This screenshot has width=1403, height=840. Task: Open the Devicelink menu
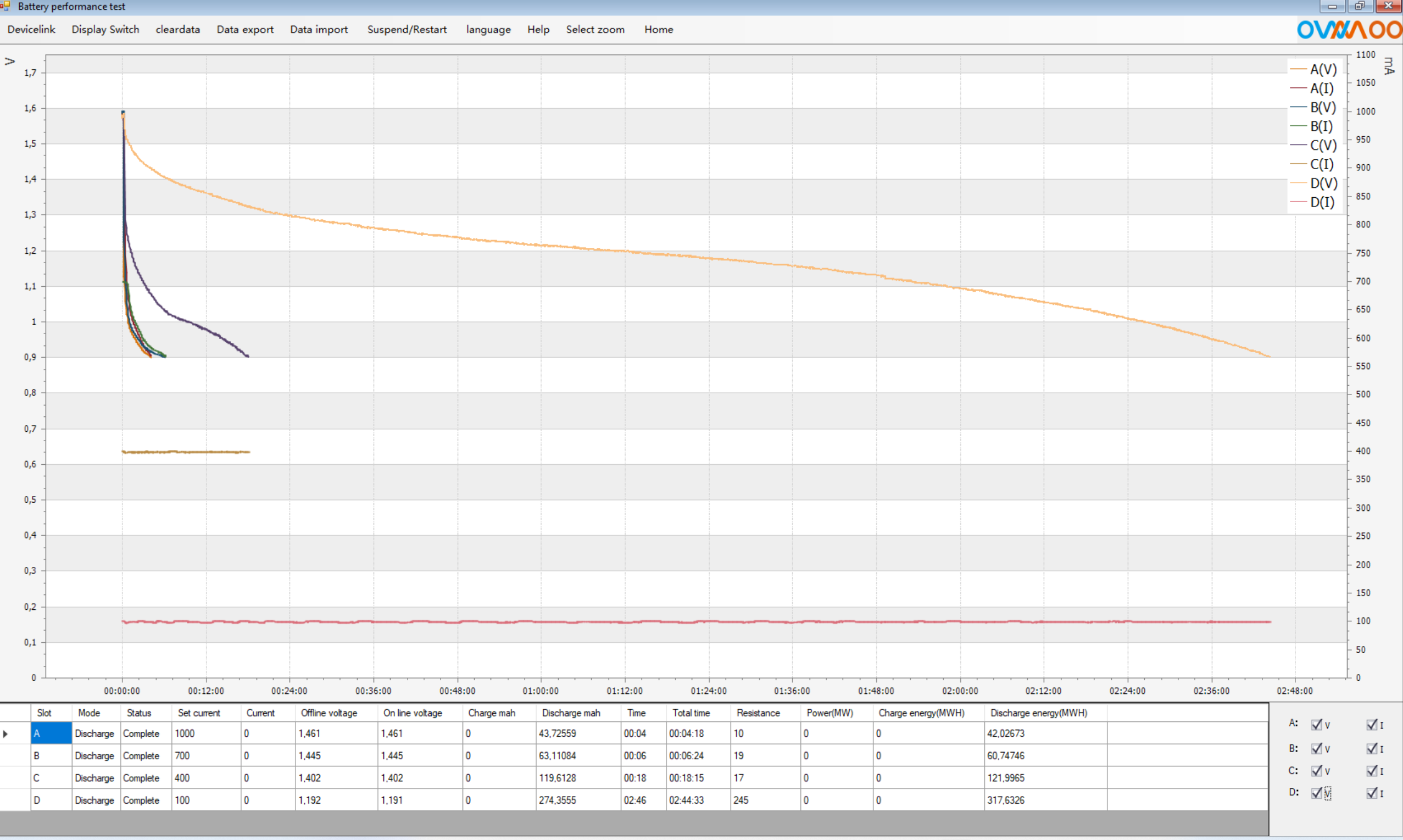coord(31,30)
